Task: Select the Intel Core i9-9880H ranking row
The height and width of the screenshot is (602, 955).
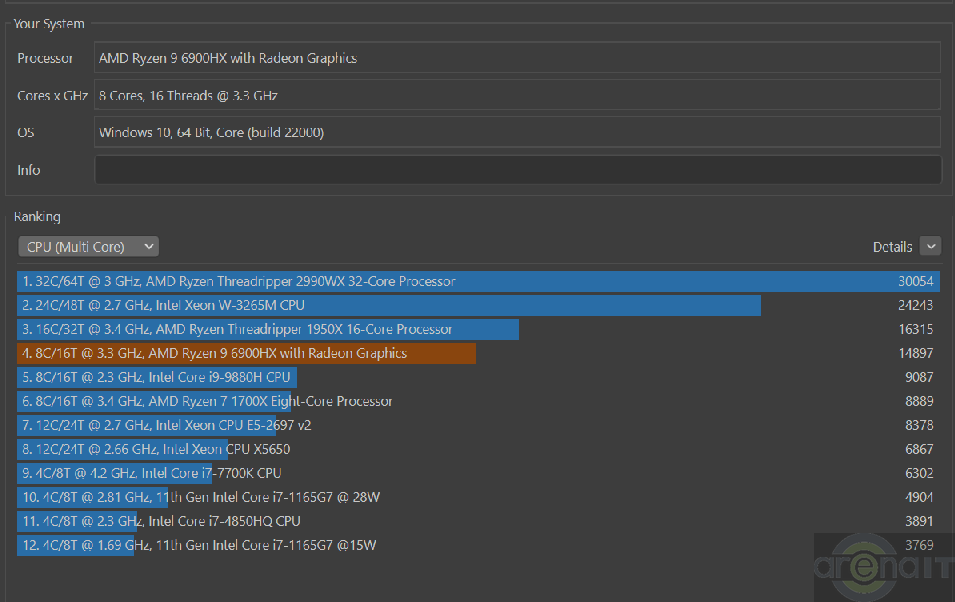Action: 157,378
